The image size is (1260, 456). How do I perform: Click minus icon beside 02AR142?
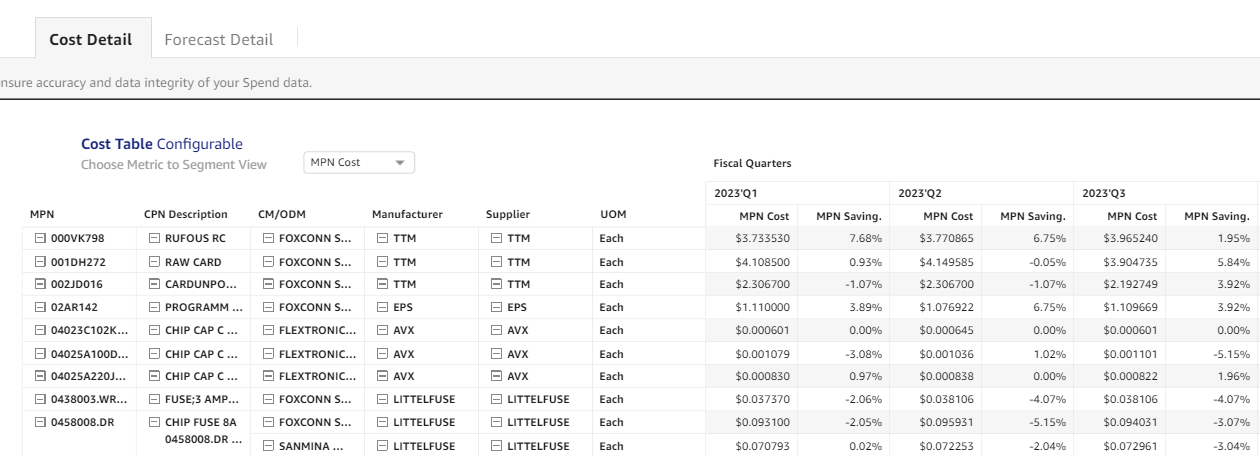(x=39, y=307)
